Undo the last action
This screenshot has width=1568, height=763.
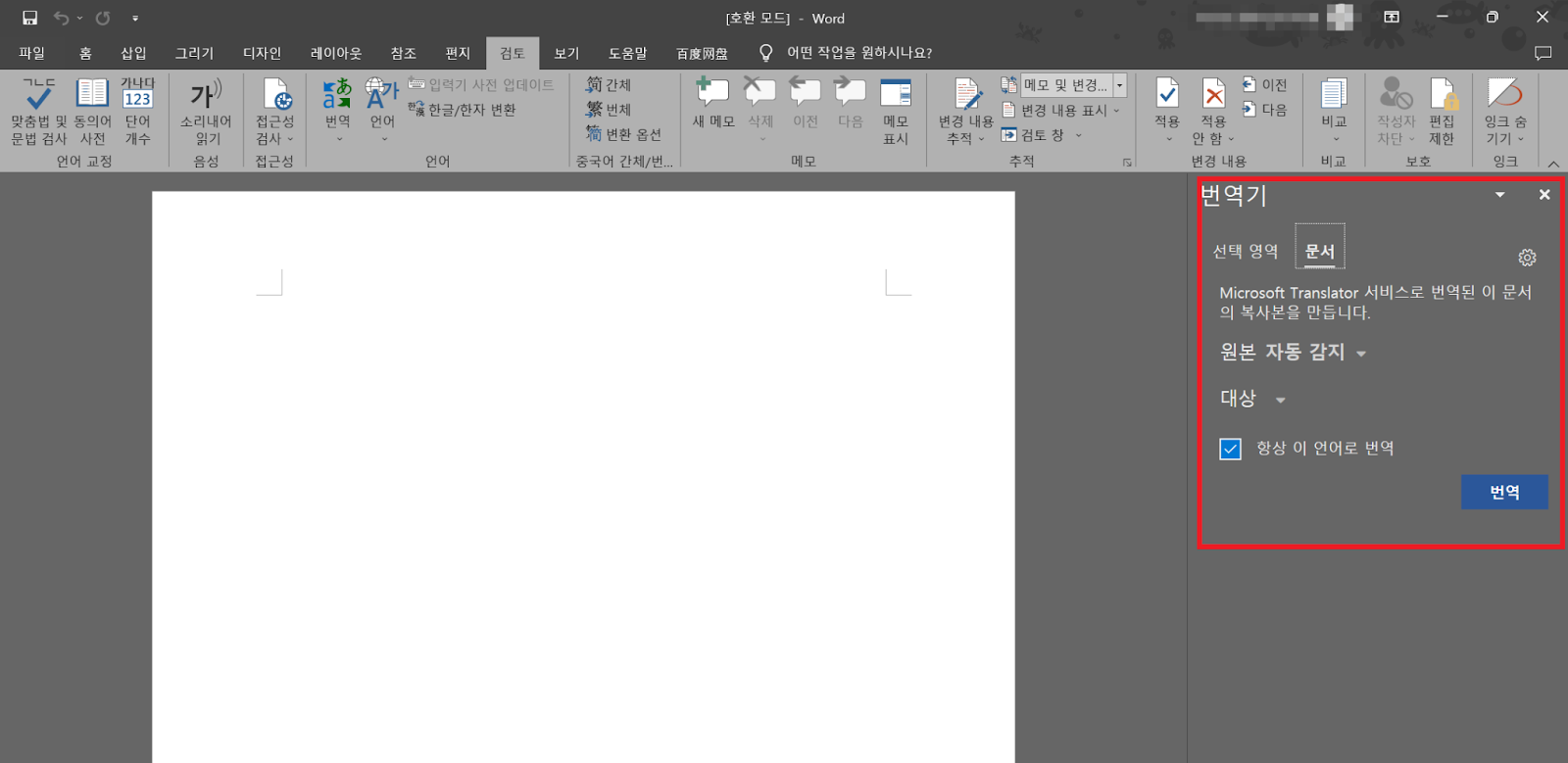(61, 18)
